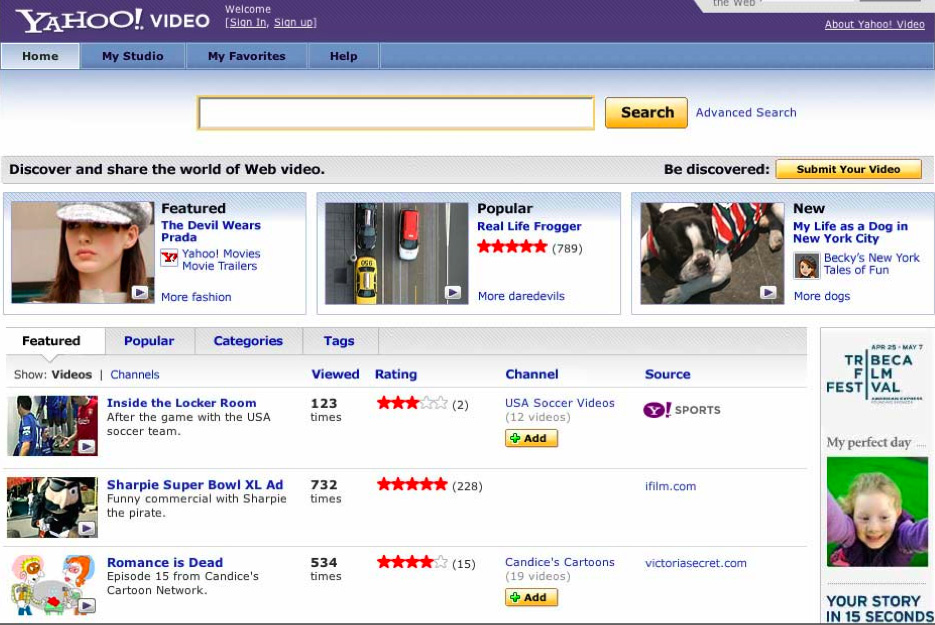
Task: Click the Sign up link
Action: click(293, 23)
